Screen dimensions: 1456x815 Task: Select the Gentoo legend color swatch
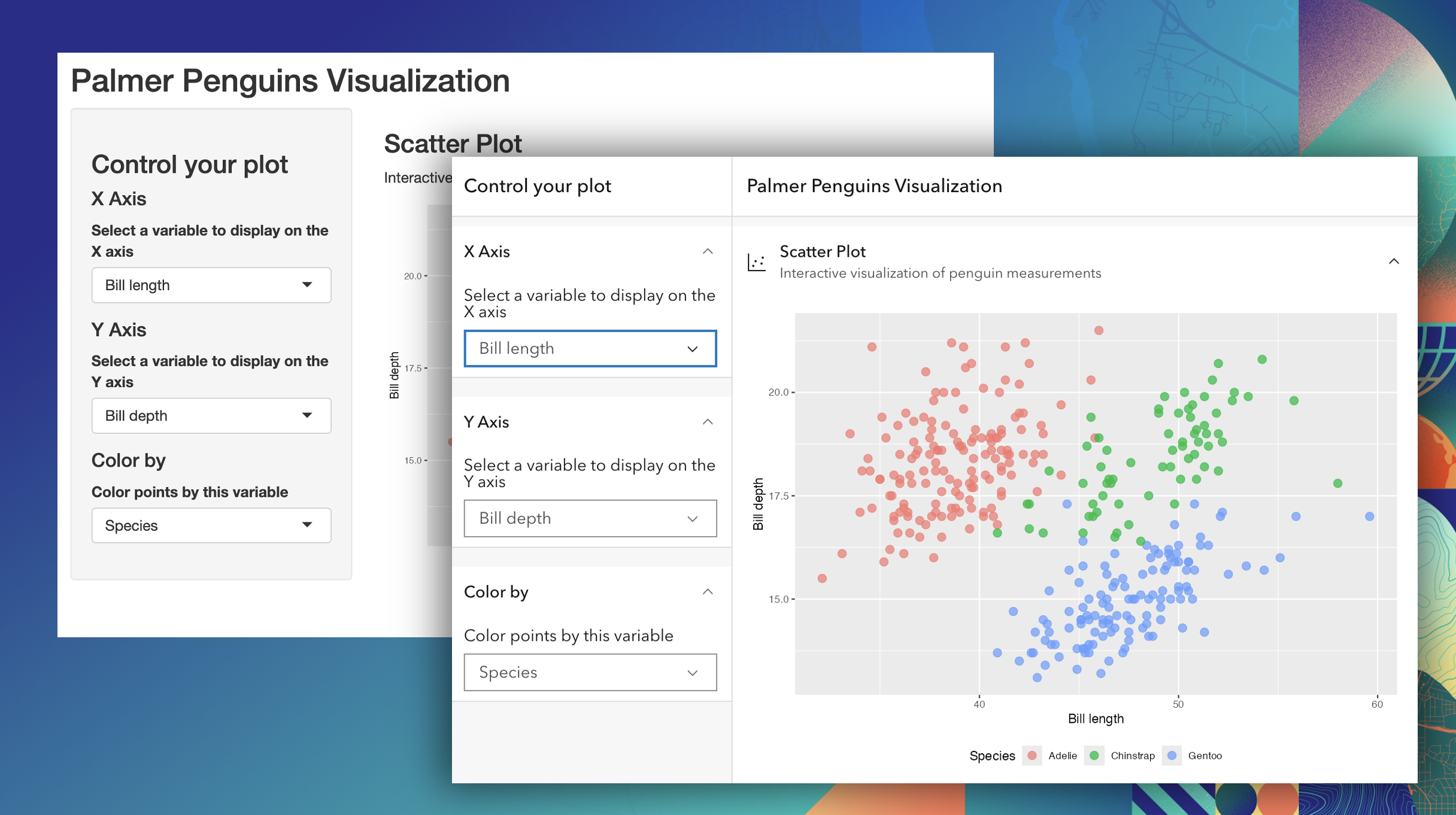[x=1172, y=756]
